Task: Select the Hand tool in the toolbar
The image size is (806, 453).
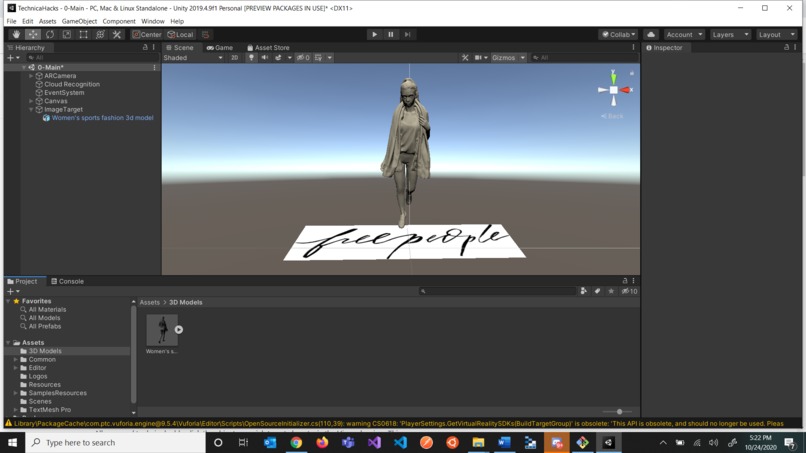Action: (16, 34)
